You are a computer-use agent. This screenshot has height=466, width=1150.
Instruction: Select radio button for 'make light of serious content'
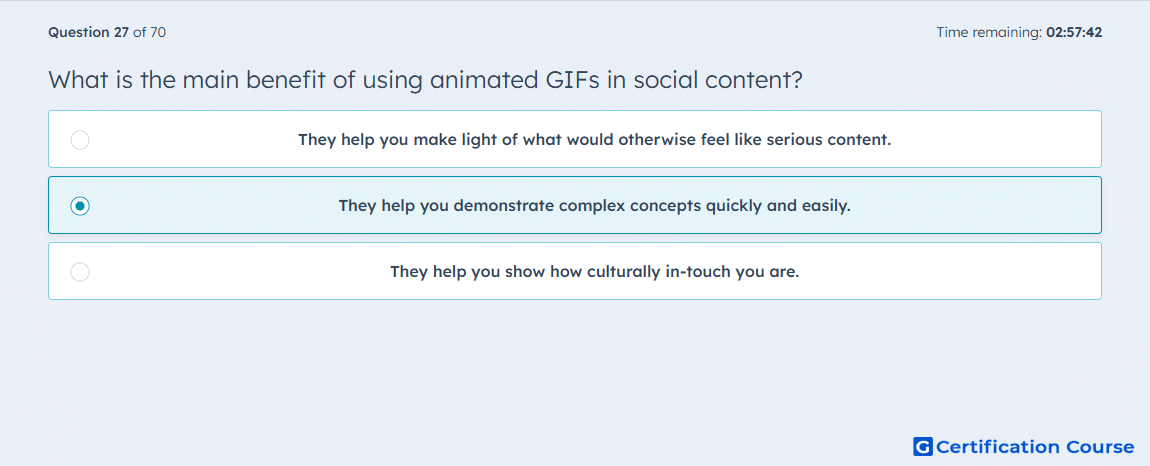(x=80, y=139)
